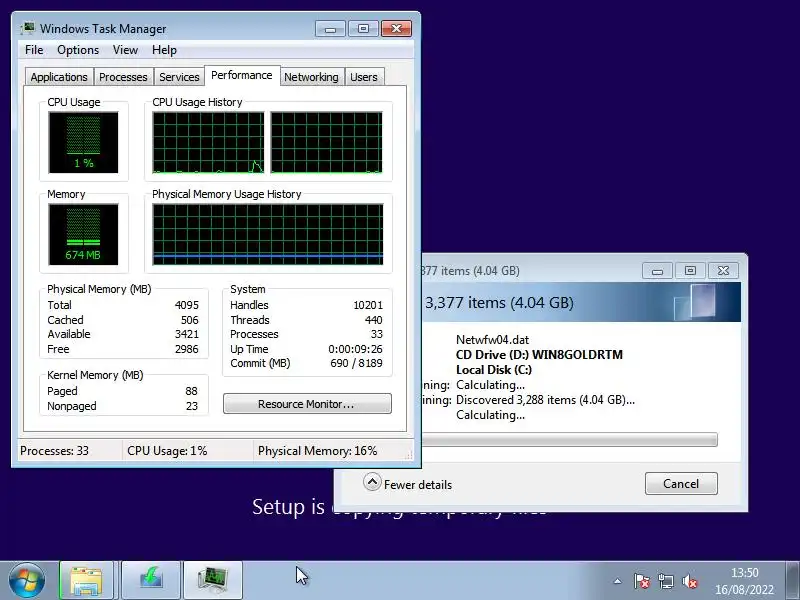Screen dimensions: 800x600
Task: Maximize the copy dialog window
Action: pyautogui.click(x=690, y=270)
